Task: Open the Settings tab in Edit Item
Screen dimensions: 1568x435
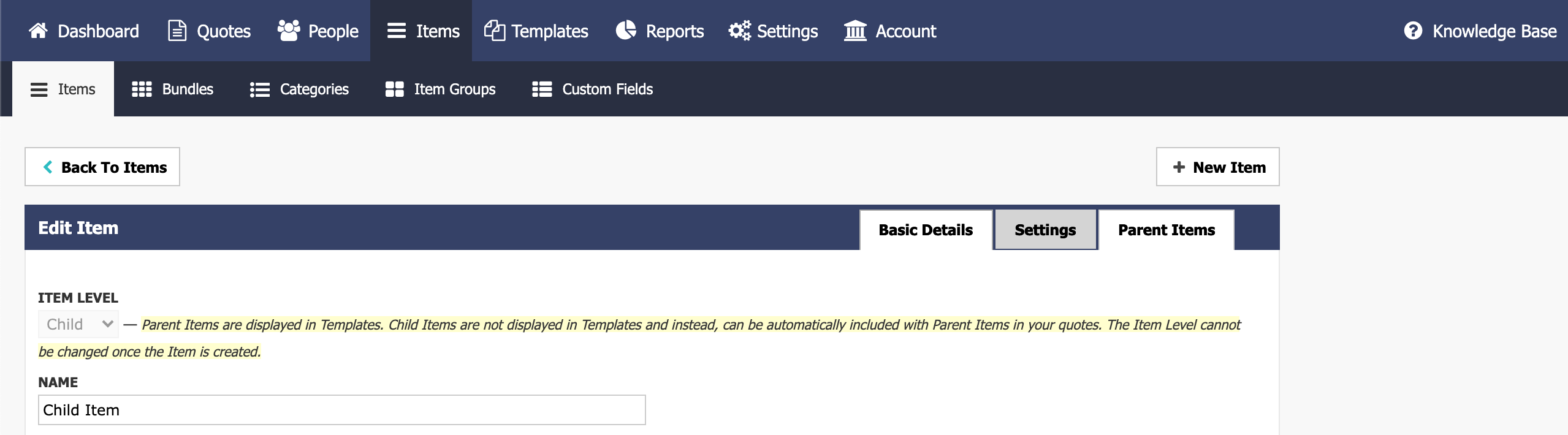Action: 1045,230
